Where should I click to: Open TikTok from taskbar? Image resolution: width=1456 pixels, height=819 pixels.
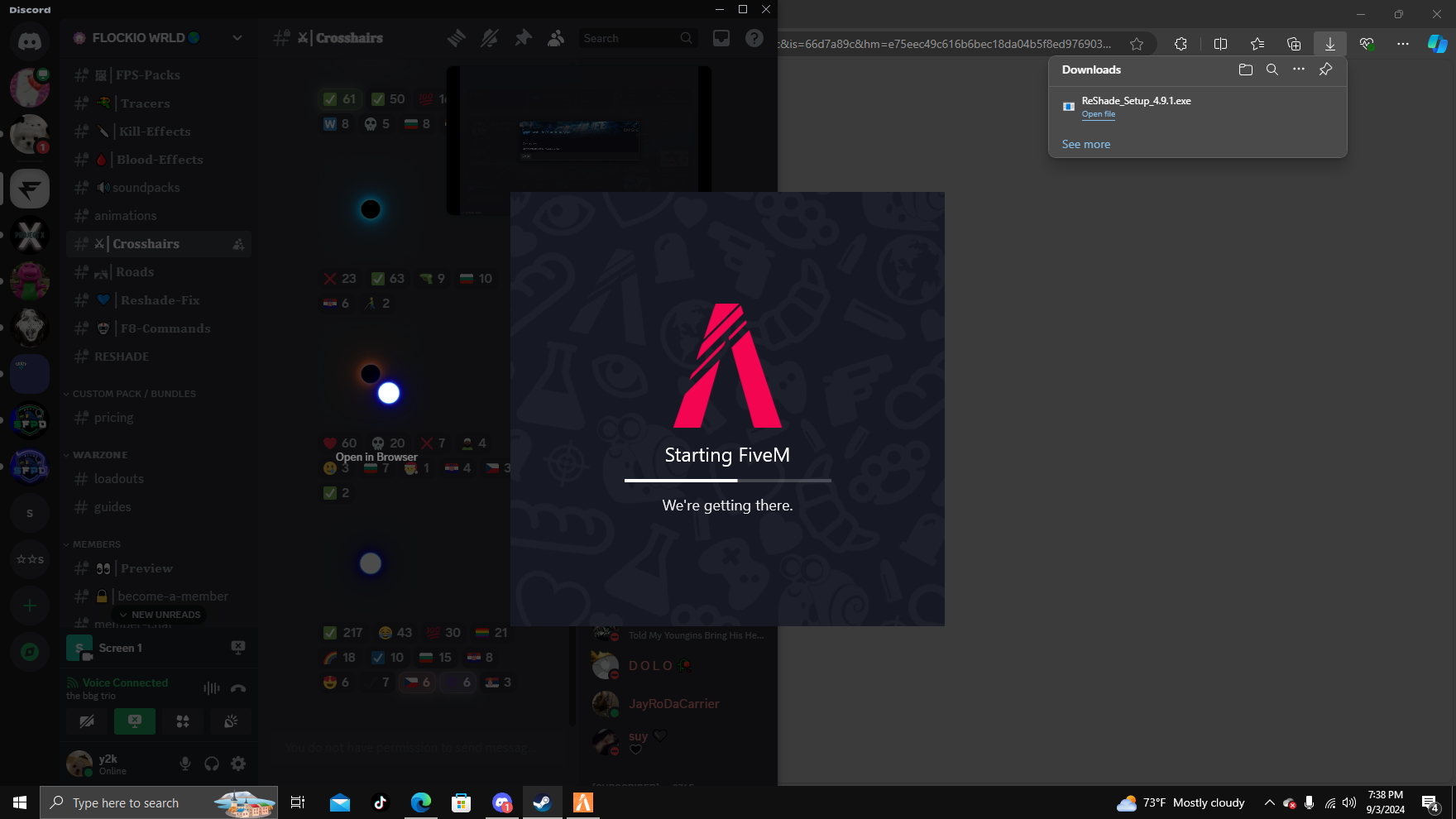[381, 802]
